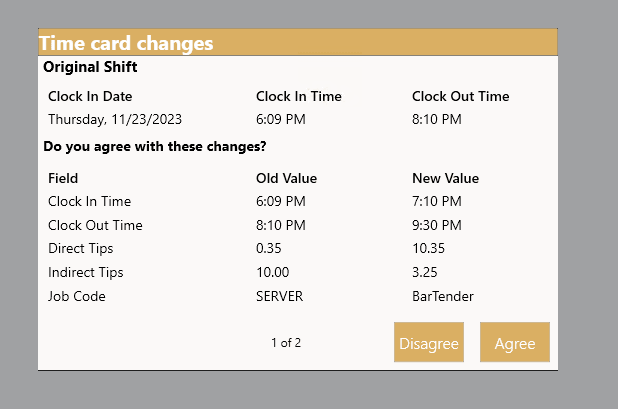
Task: Select old Direct Tips value '0.35'
Action: [269, 249]
